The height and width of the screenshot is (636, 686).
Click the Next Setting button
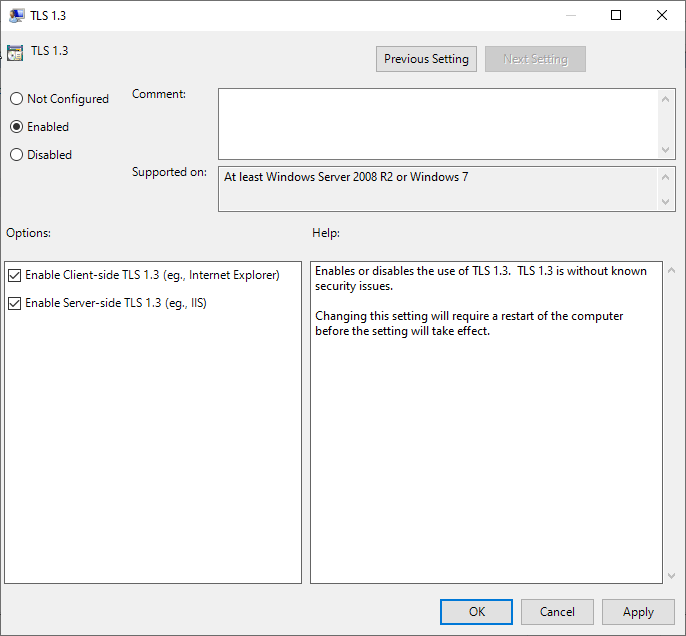click(535, 59)
